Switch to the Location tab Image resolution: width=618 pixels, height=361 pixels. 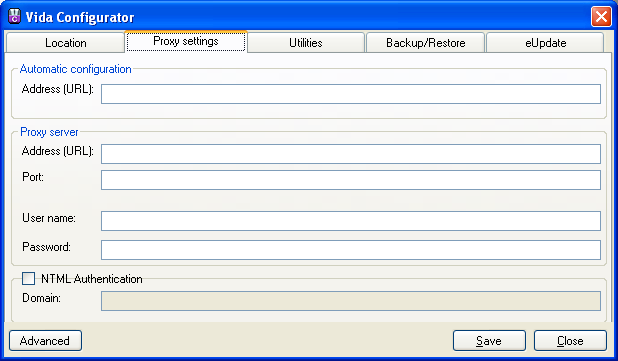click(65, 43)
